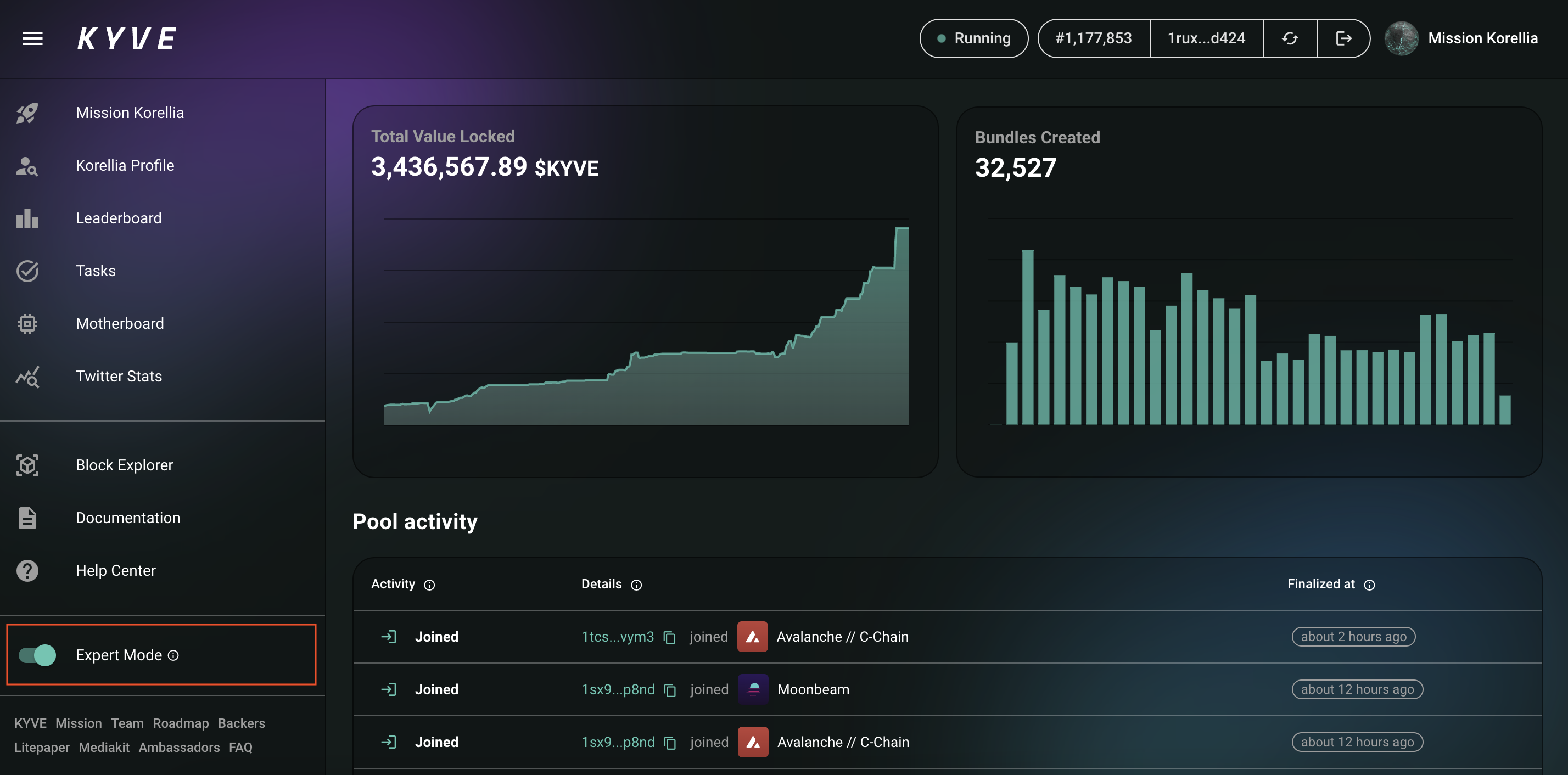1568x775 pixels.
Task: Open the Motherboard sidebar item
Action: [x=119, y=323]
